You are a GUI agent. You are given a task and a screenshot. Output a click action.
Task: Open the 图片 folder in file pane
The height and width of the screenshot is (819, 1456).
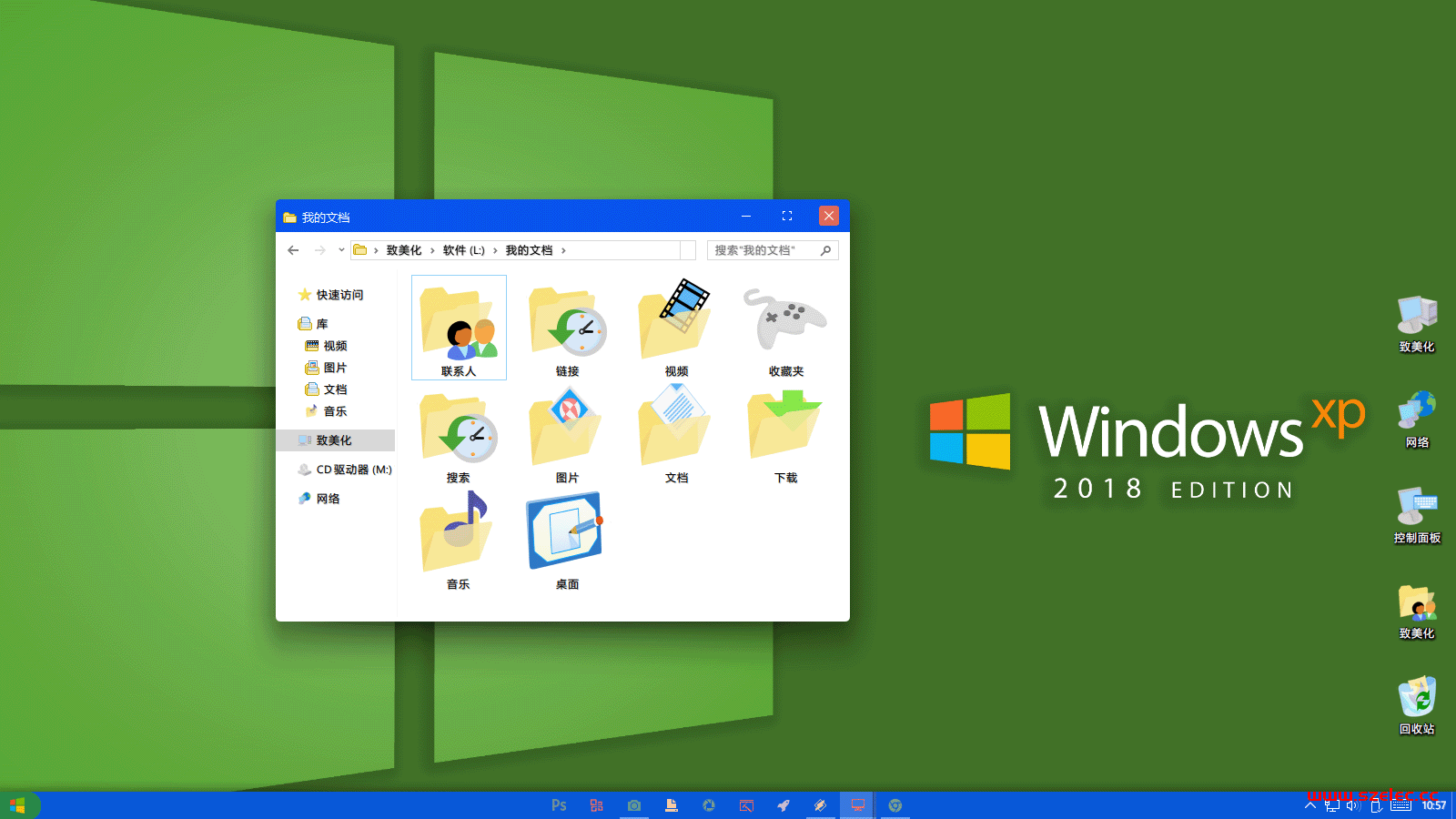(567, 435)
